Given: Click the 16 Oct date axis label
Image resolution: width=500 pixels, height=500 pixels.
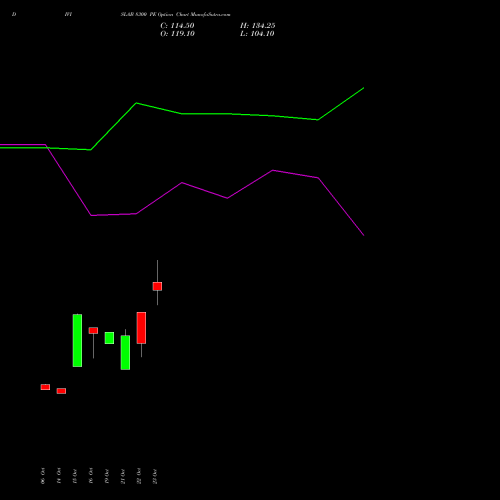Looking at the screenshot, I should pyautogui.click(x=91, y=476).
